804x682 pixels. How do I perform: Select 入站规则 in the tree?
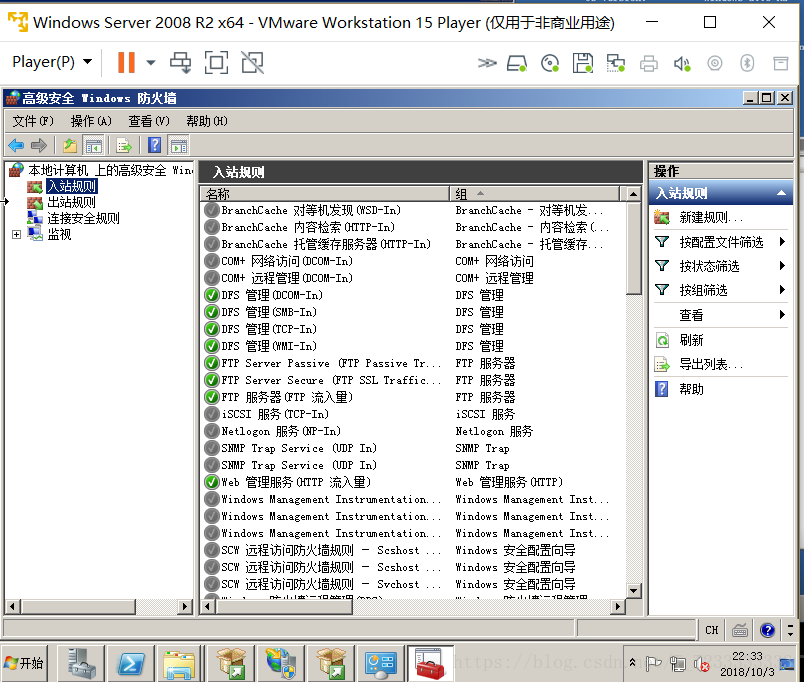(71, 186)
